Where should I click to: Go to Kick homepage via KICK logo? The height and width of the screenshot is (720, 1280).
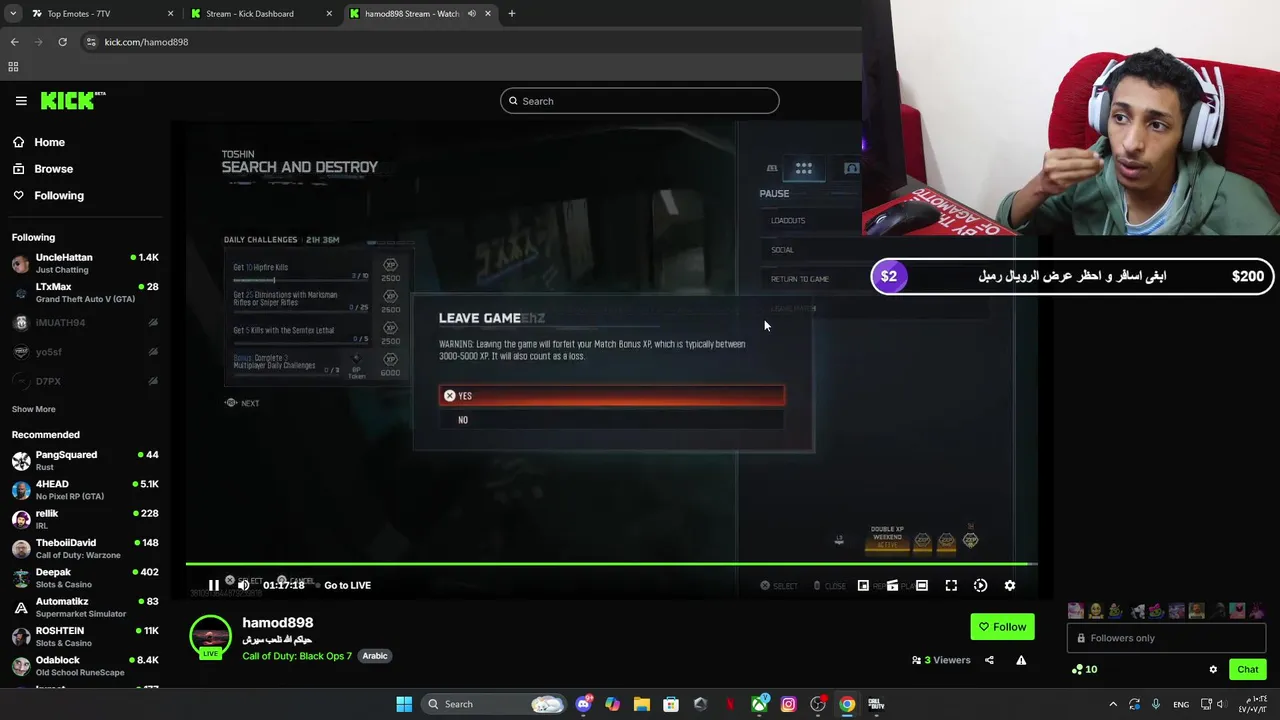click(x=73, y=100)
